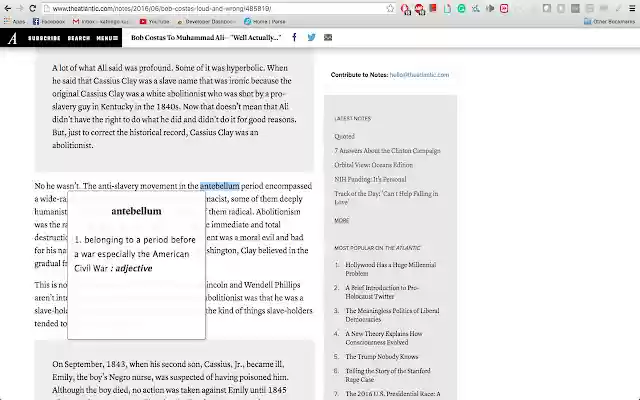Viewport: 640px width, 400px height.
Task: Open the Facebook bookmark
Action: pos(49,22)
